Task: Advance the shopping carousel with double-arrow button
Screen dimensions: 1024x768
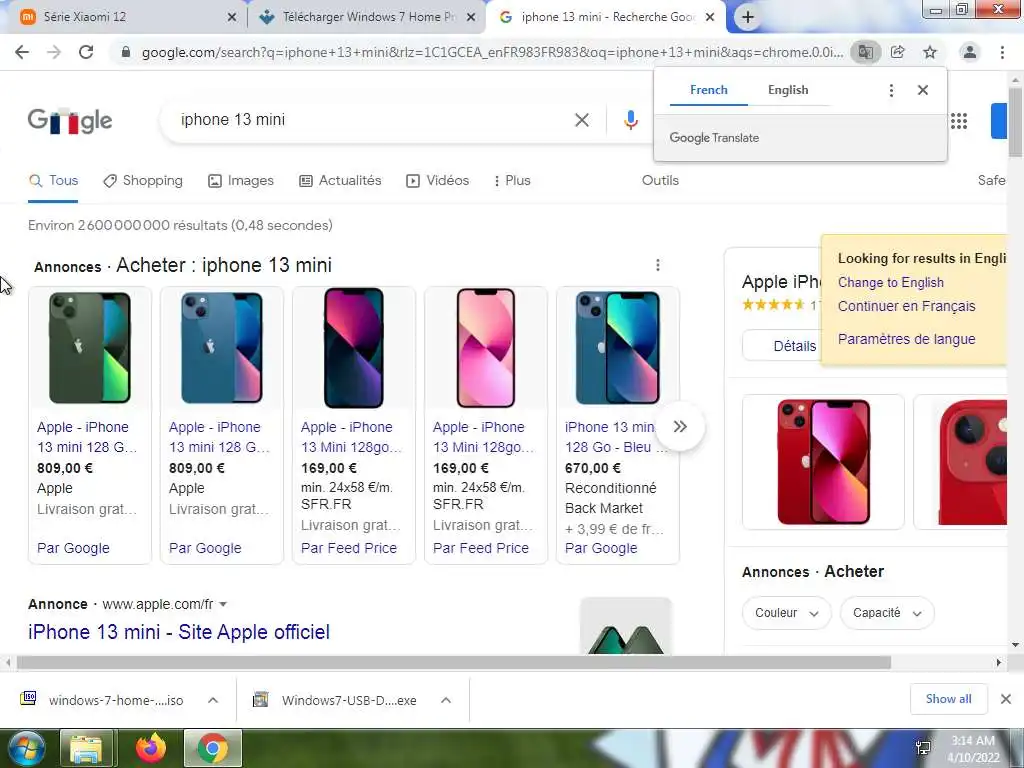Action: [680, 426]
